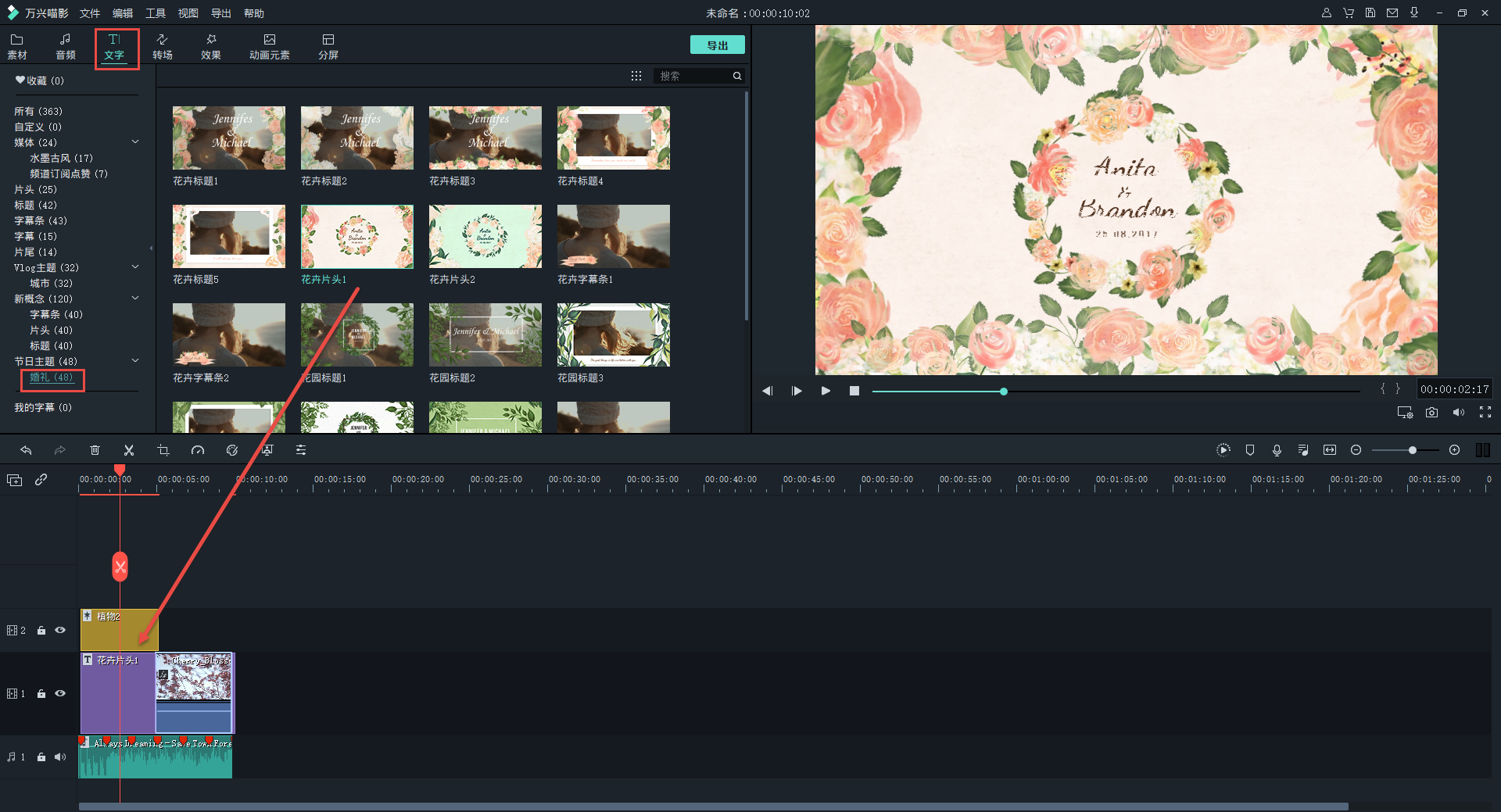Toggle the lock on video track 1

pos(41,694)
